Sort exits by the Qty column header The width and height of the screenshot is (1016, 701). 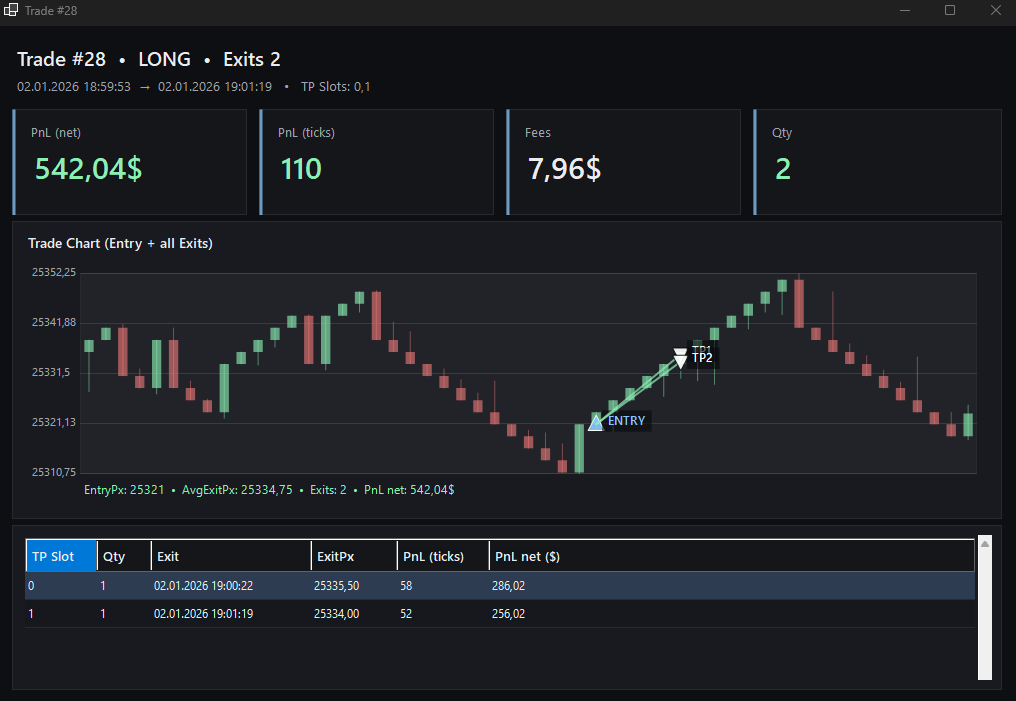(x=124, y=556)
